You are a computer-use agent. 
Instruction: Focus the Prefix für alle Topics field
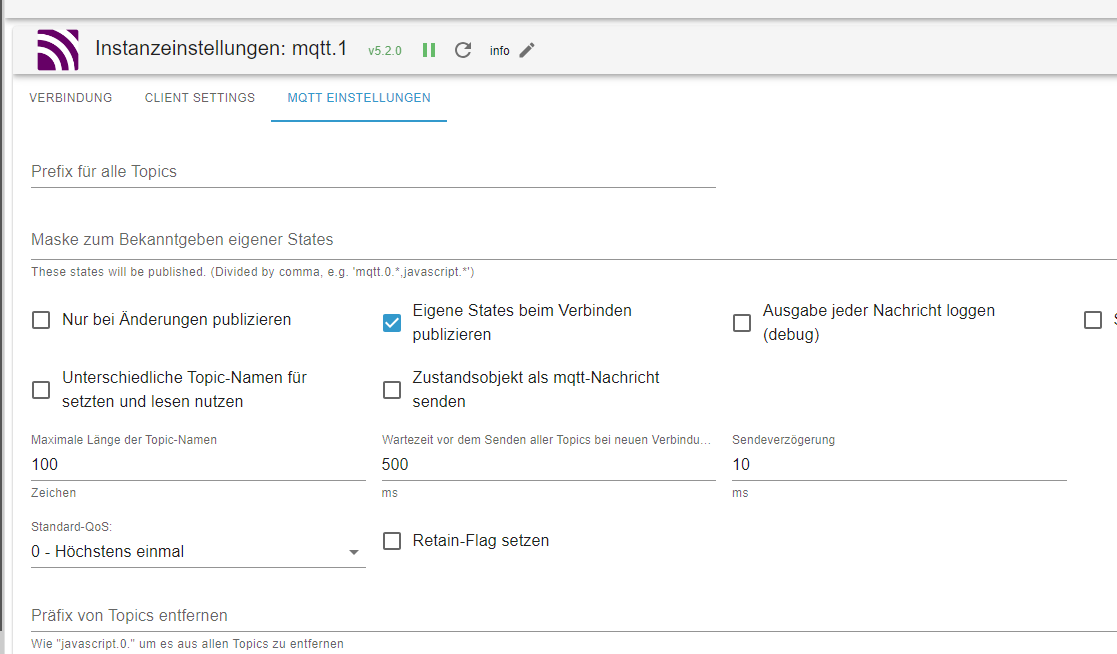click(373, 172)
